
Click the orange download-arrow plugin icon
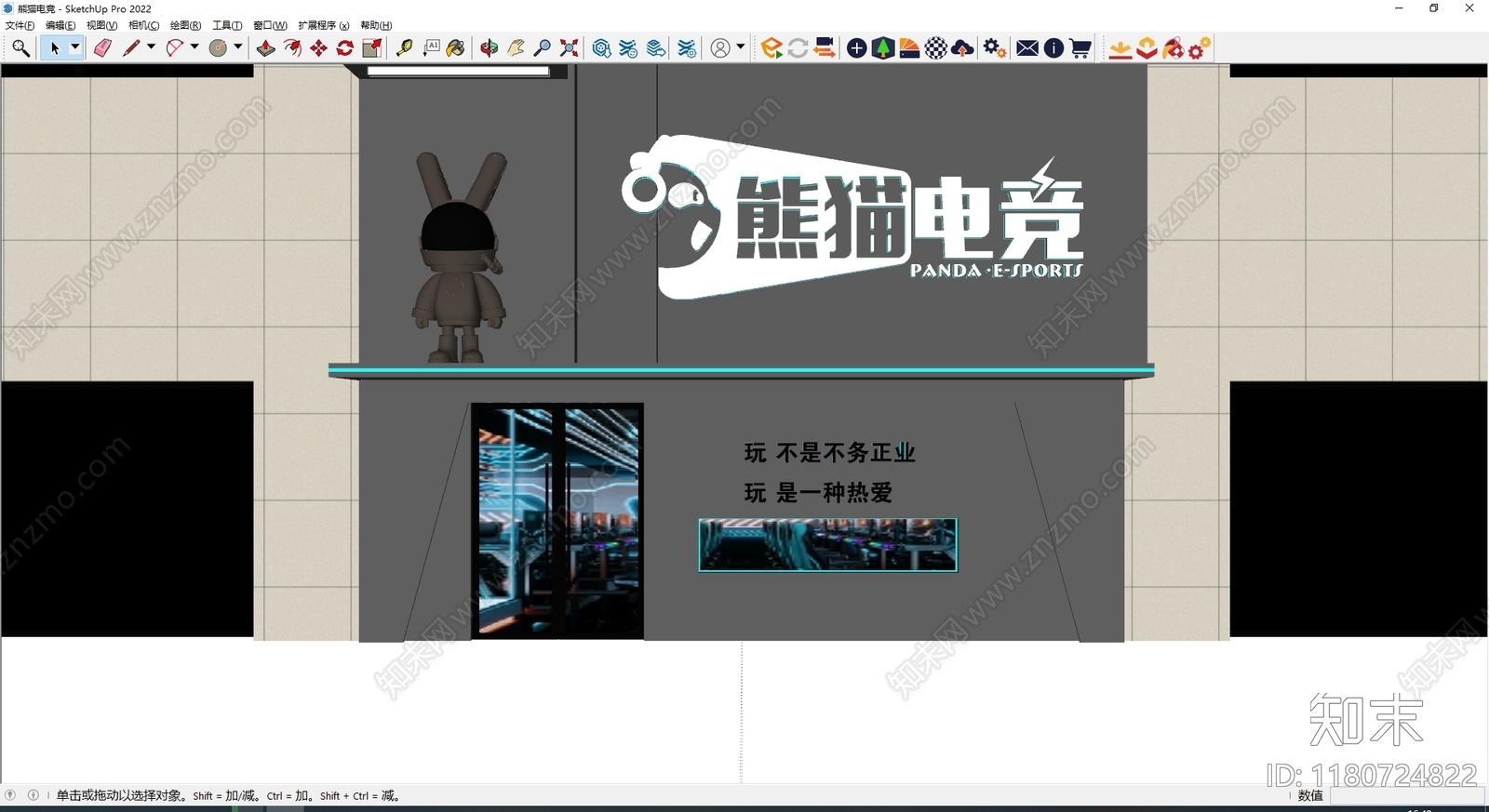pos(1120,47)
